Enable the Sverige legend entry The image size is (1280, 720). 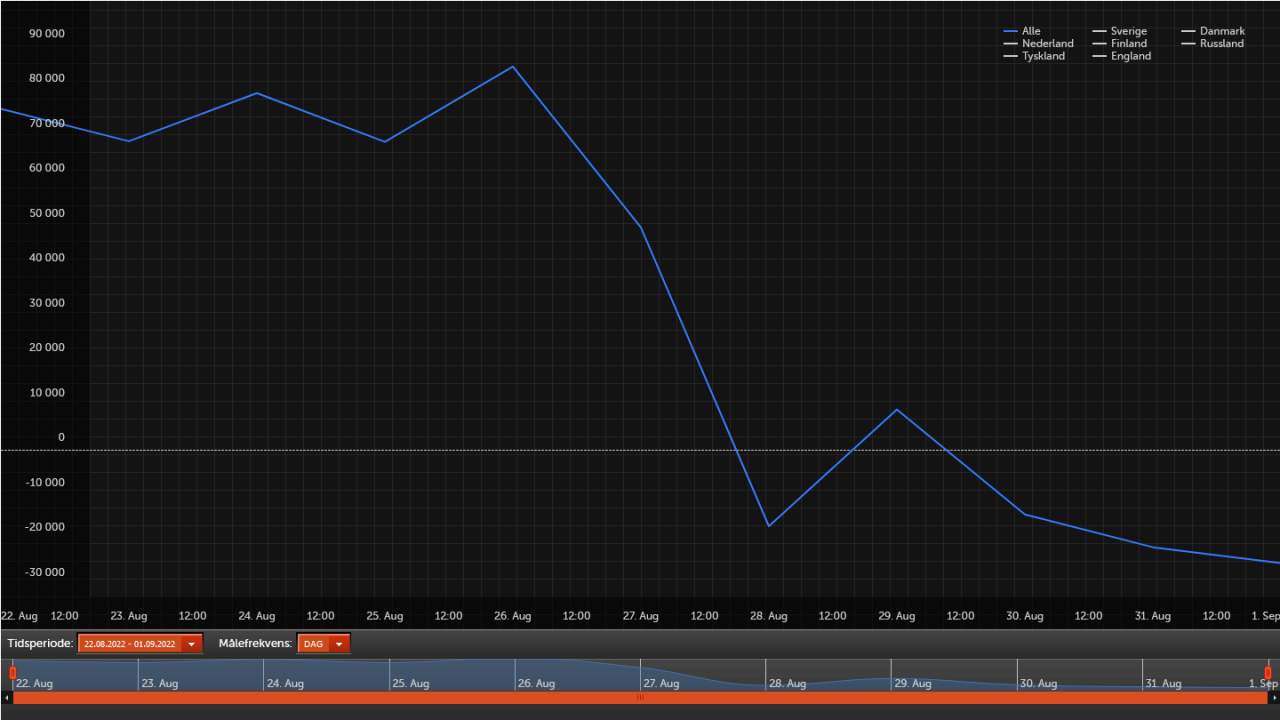(x=1120, y=31)
